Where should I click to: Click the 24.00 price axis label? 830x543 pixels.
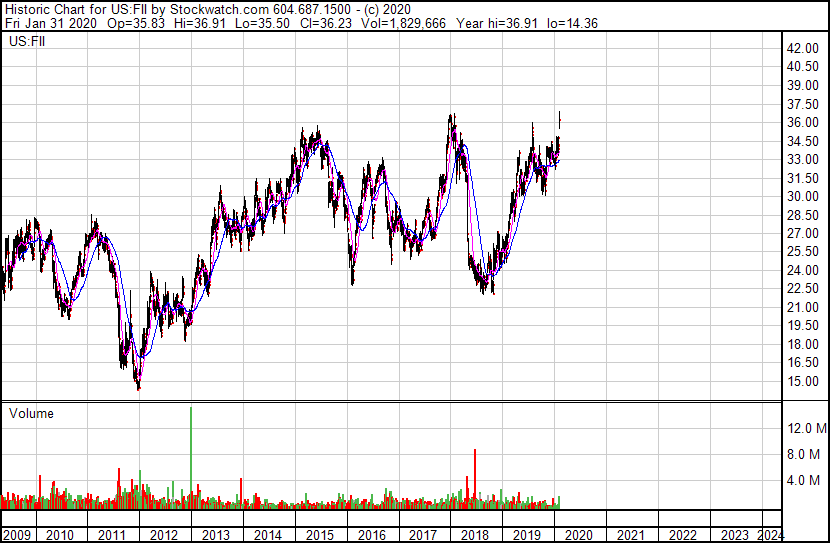(802, 270)
